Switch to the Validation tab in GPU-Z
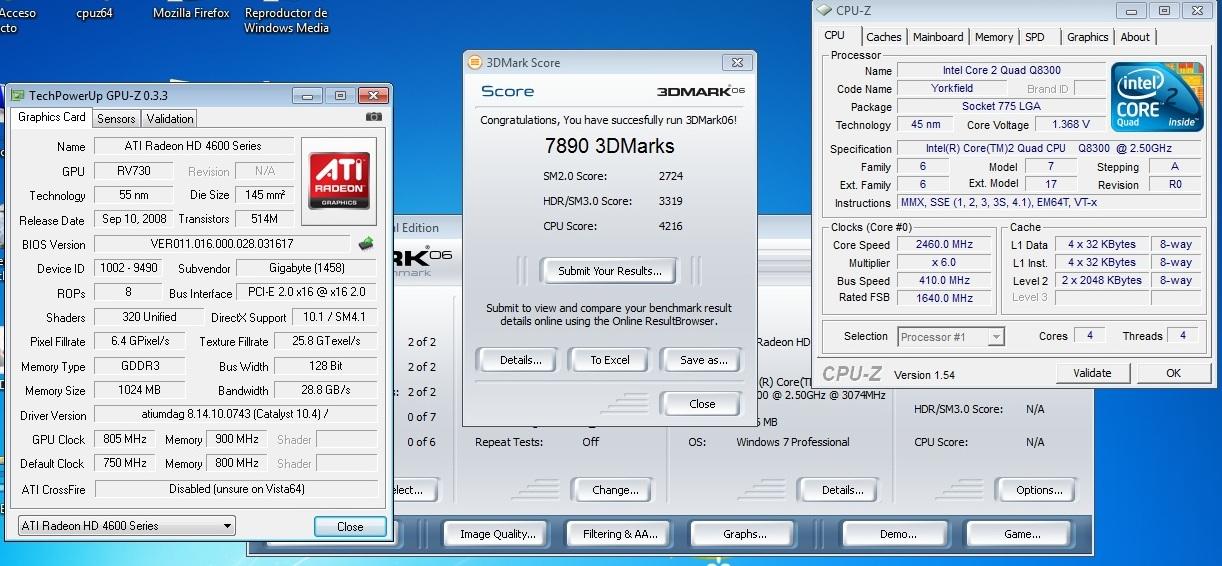 (170, 118)
